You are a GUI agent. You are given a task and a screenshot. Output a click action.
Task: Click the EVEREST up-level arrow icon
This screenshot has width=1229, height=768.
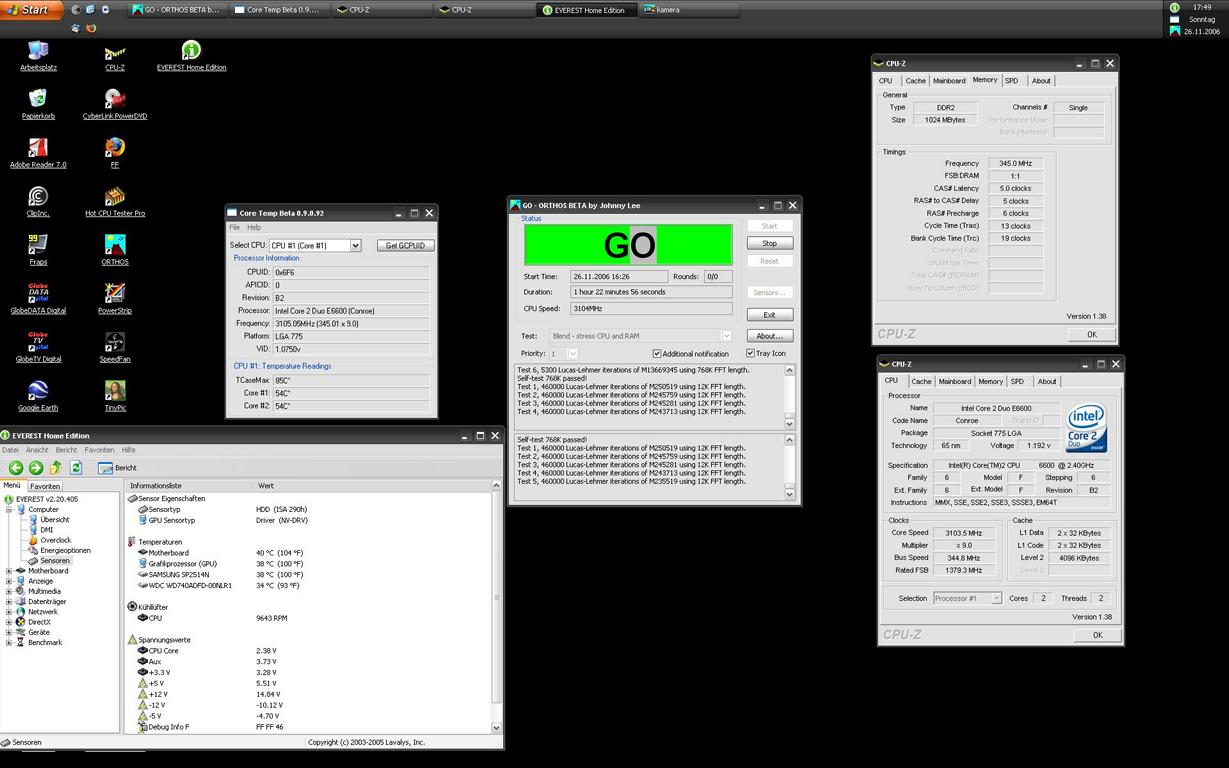tap(56, 467)
